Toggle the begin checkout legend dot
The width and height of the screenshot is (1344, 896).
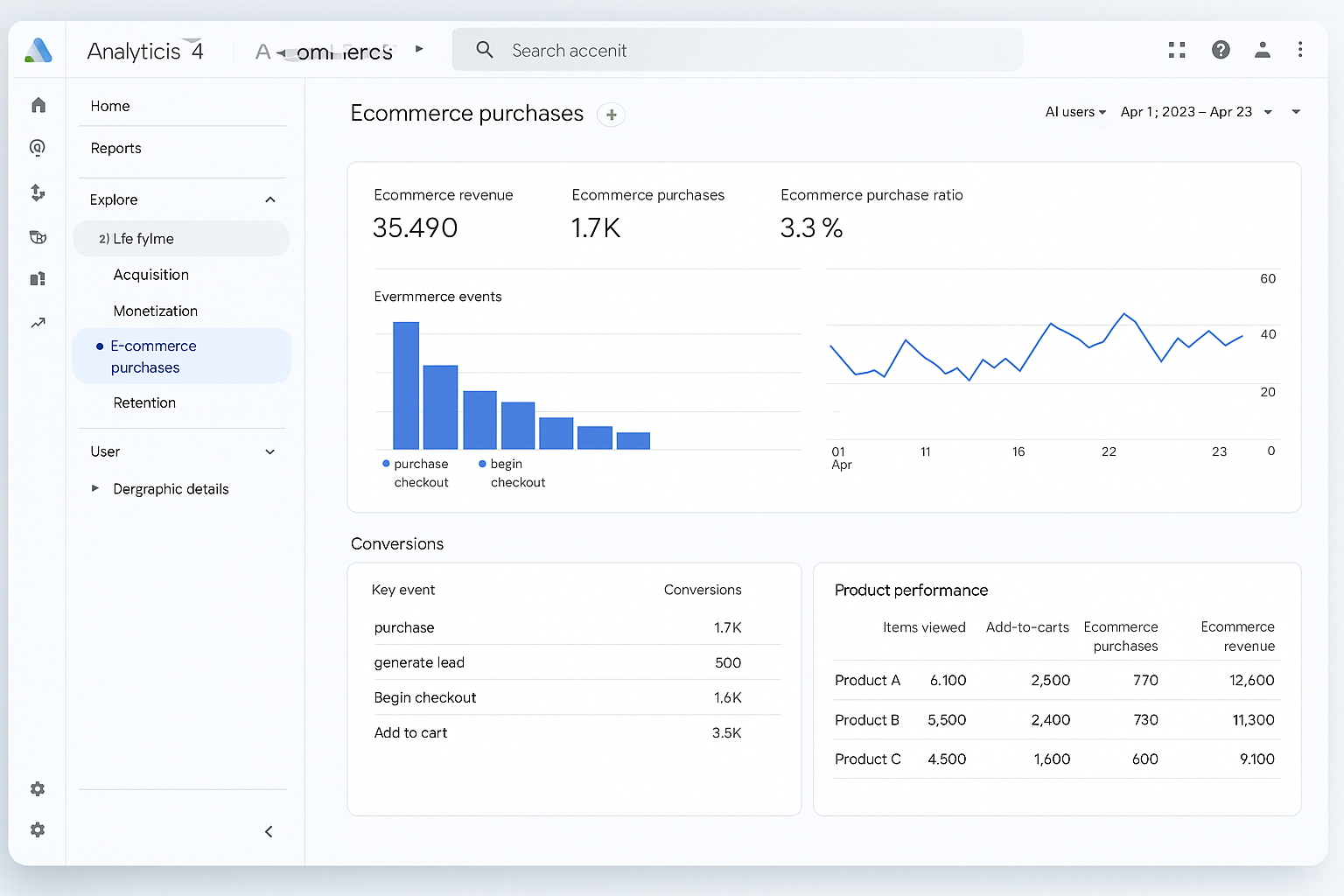(482, 464)
